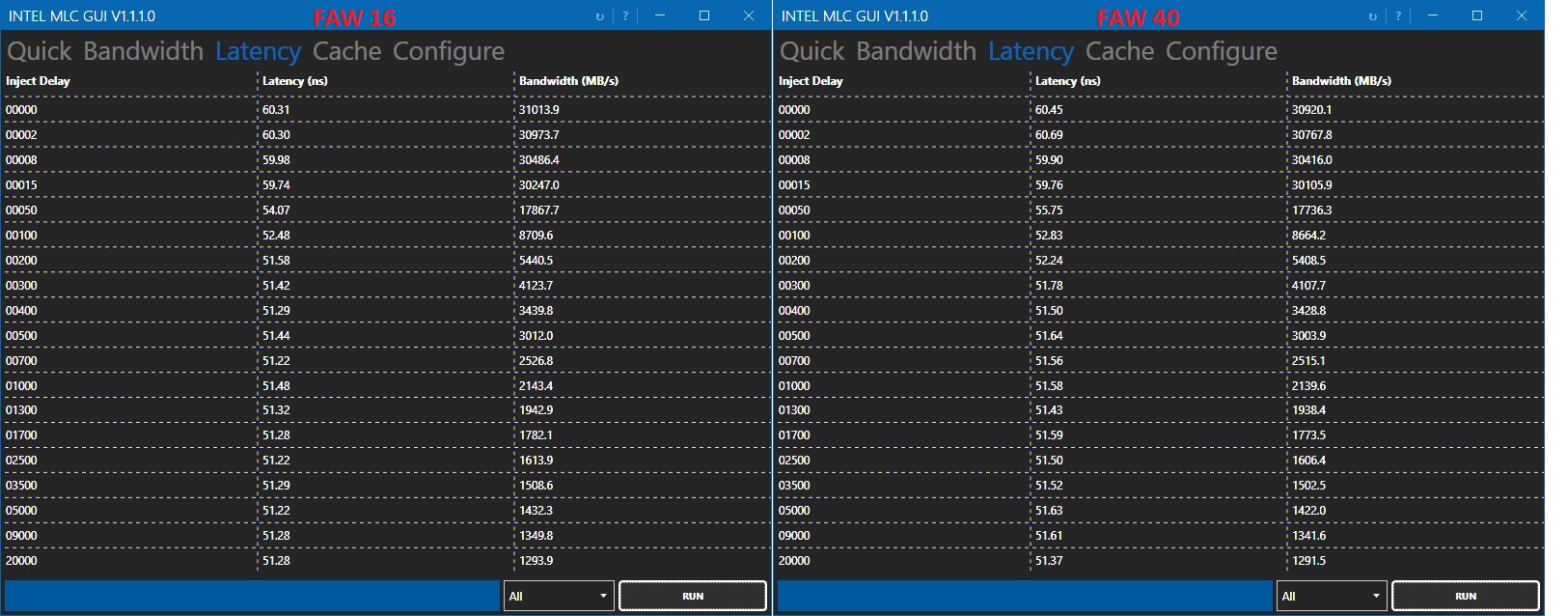Click Inject Delay column header in FAW 16 window

coord(38,81)
